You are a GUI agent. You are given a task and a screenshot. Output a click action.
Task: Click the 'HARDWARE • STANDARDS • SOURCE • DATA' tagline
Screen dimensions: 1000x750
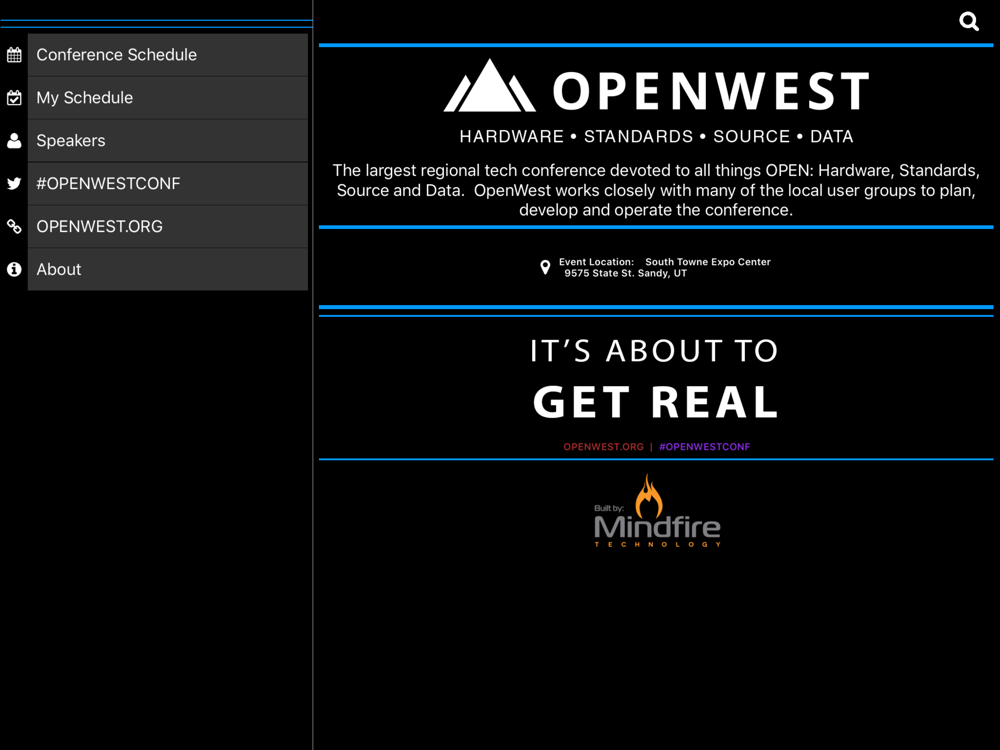[x=656, y=136]
